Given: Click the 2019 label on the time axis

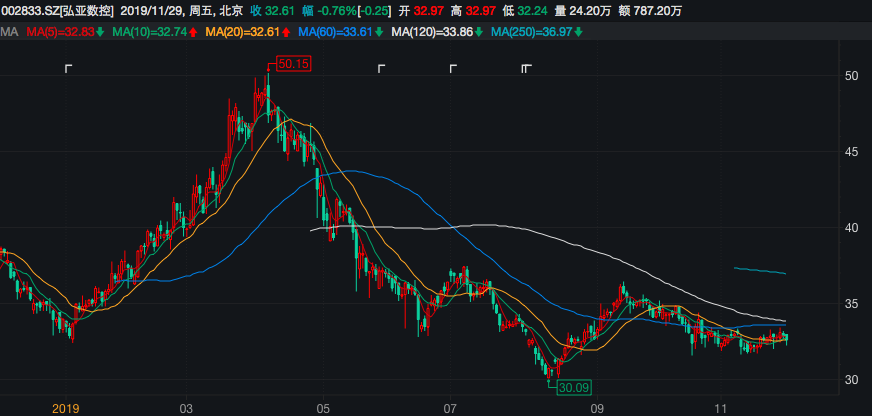Looking at the screenshot, I should [66, 409].
